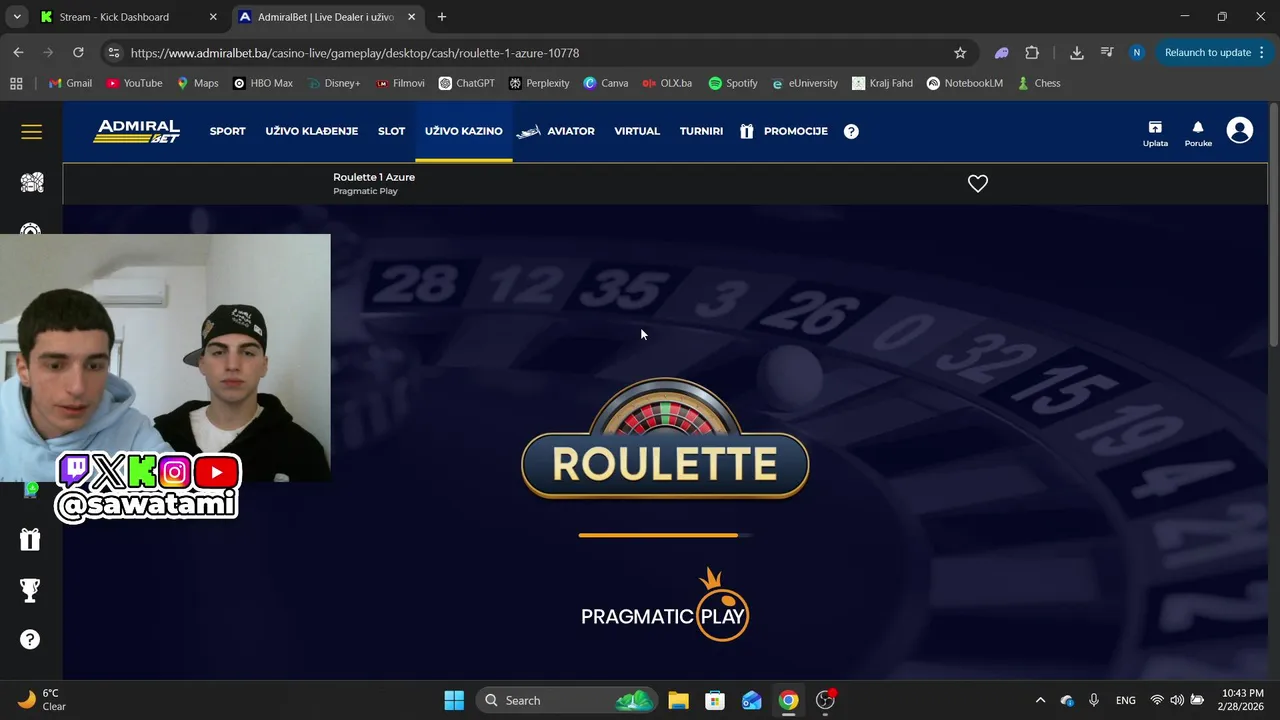Image resolution: width=1280 pixels, height=720 pixels.
Task: Open the eUniversity bookmark
Action: (x=804, y=83)
